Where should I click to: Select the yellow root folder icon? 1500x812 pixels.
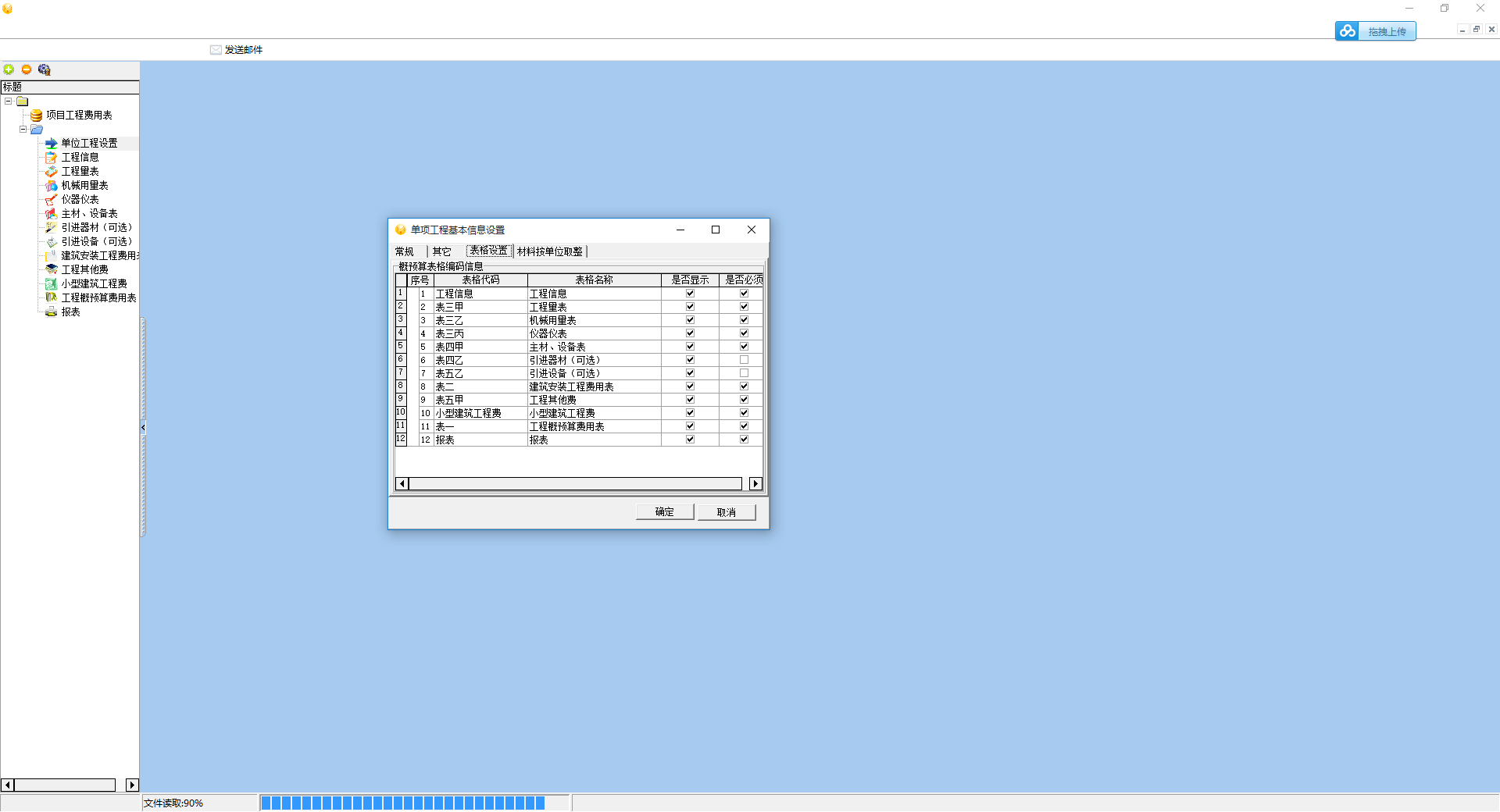pyautogui.click(x=23, y=101)
